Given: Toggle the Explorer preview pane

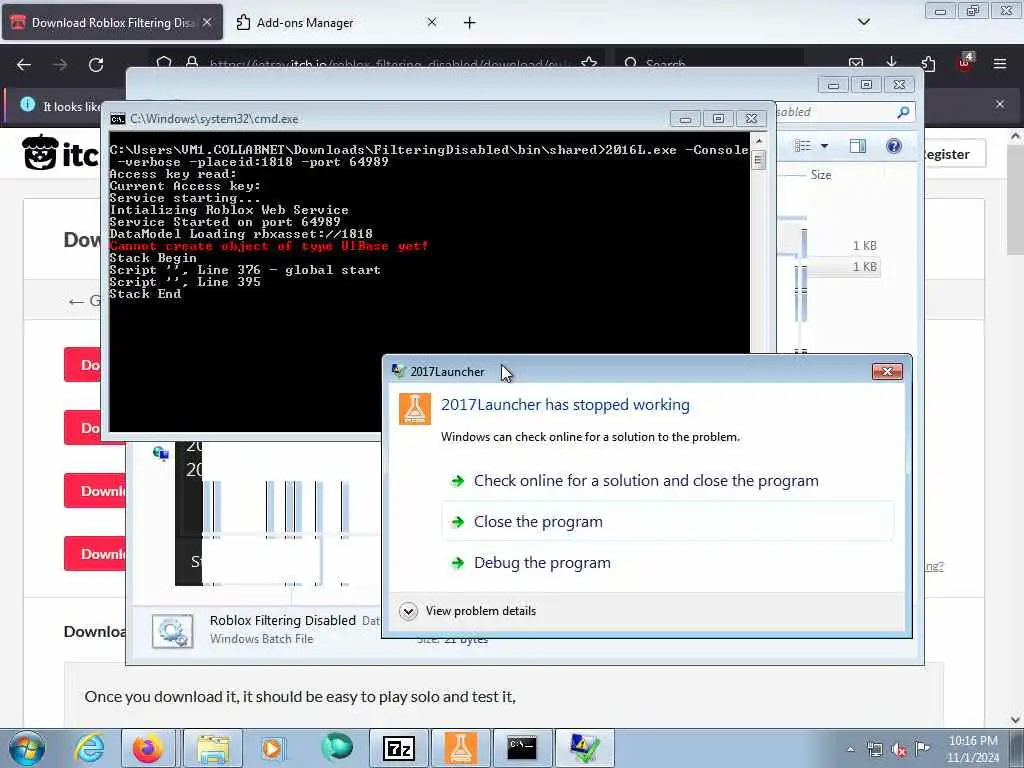Looking at the screenshot, I should (858, 146).
